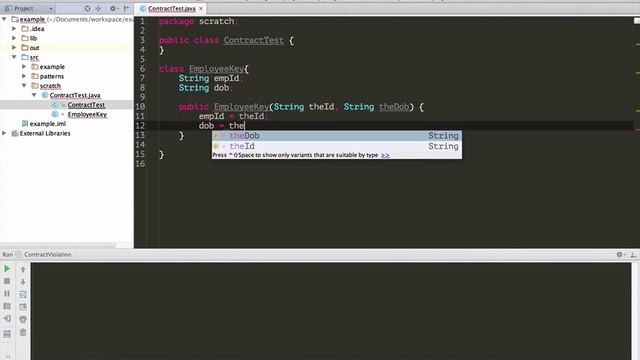Image resolution: width=640 pixels, height=360 pixels.
Task: Click EmployeeKey class name on line 6
Action: (216, 69)
